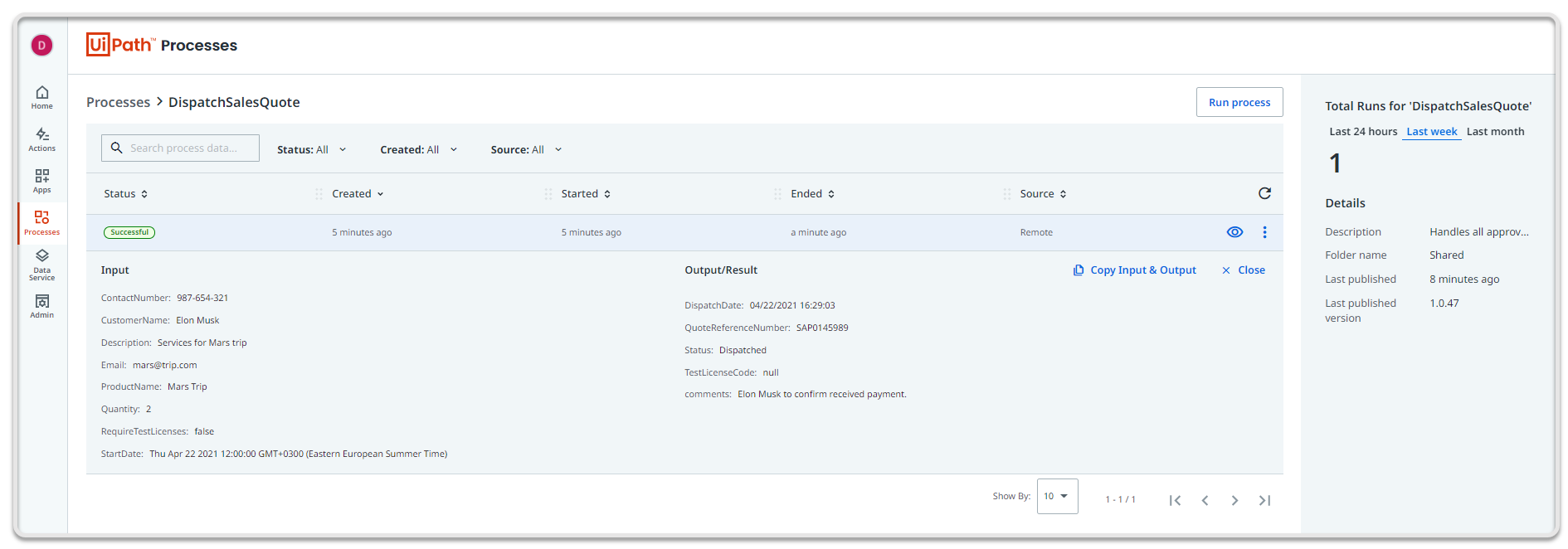Go to previous page of results

point(1205,500)
